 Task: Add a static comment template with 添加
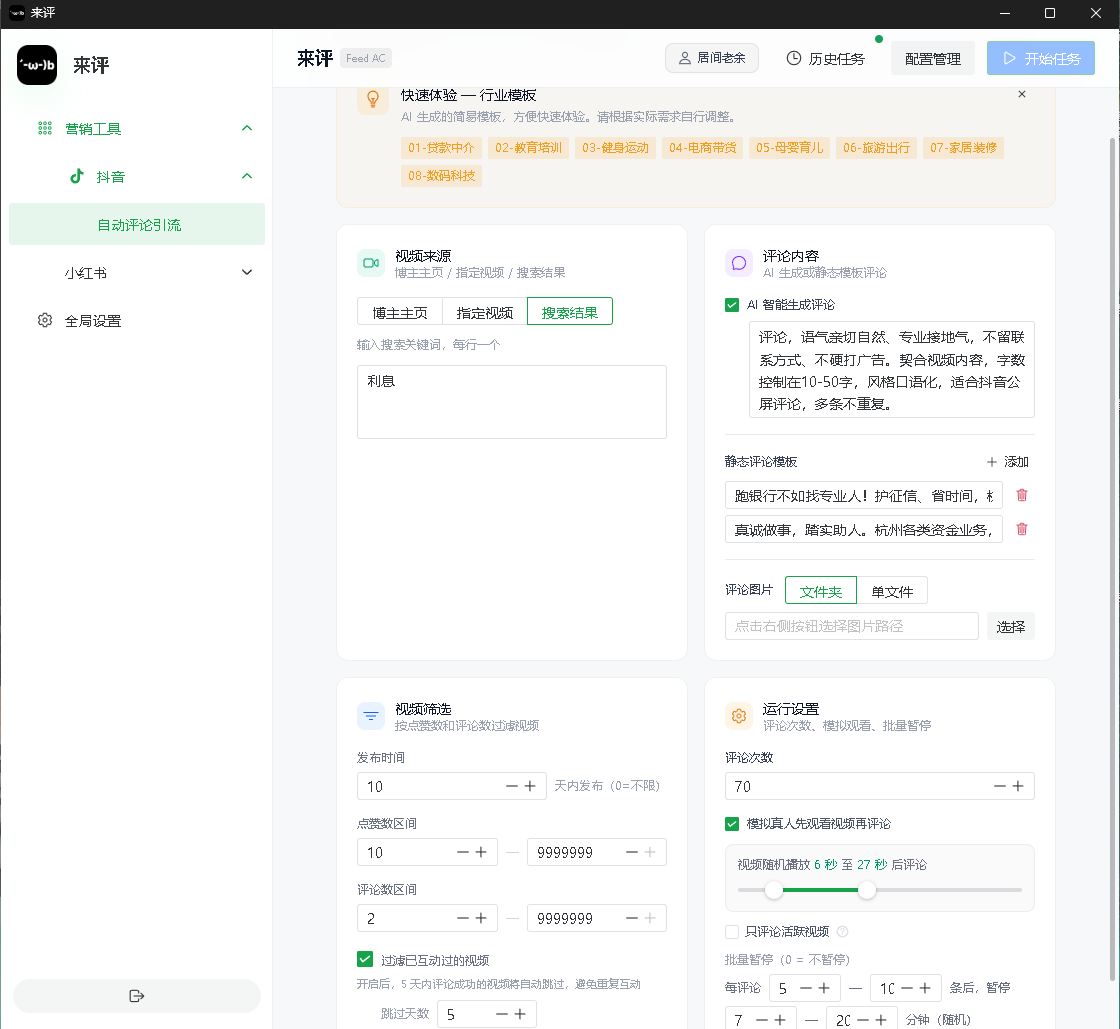click(1007, 461)
